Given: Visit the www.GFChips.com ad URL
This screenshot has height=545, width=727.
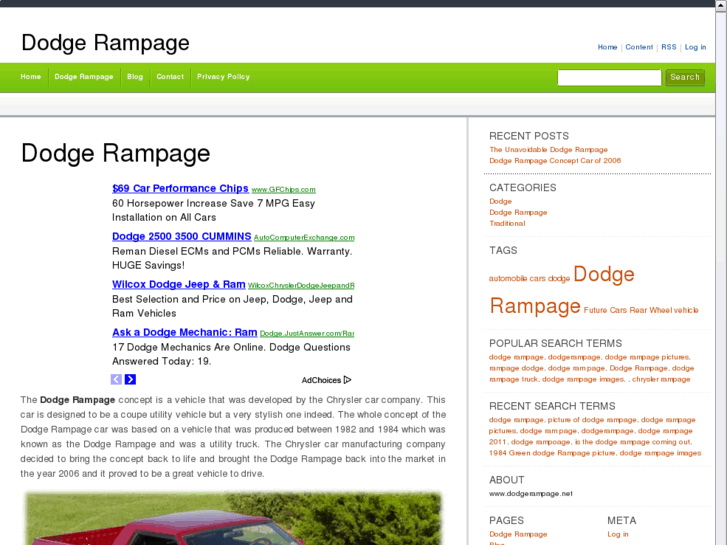Looking at the screenshot, I should tap(283, 189).
